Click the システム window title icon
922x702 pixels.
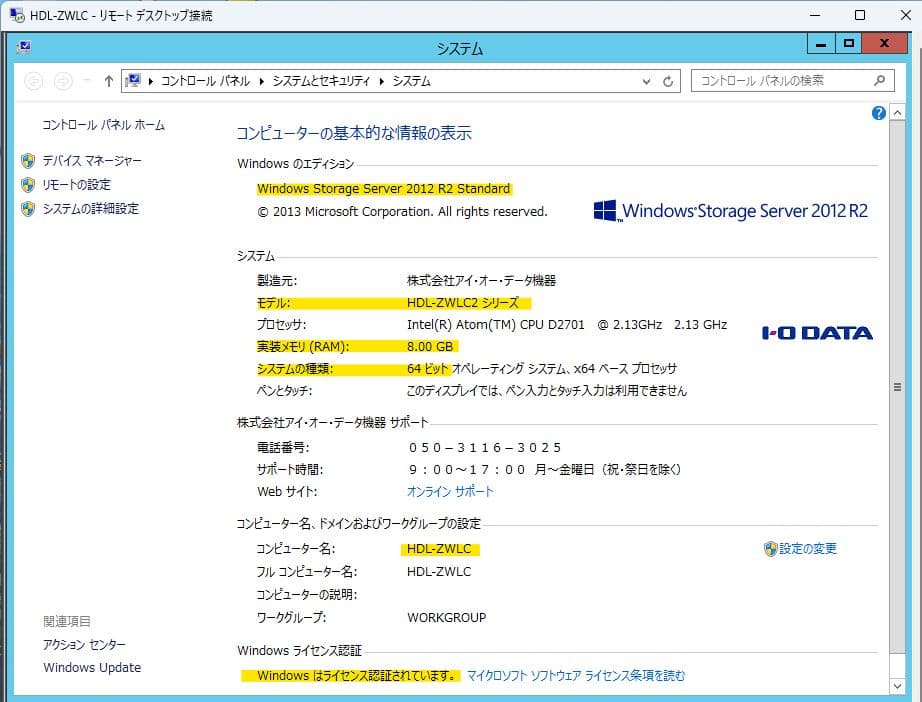(24, 46)
